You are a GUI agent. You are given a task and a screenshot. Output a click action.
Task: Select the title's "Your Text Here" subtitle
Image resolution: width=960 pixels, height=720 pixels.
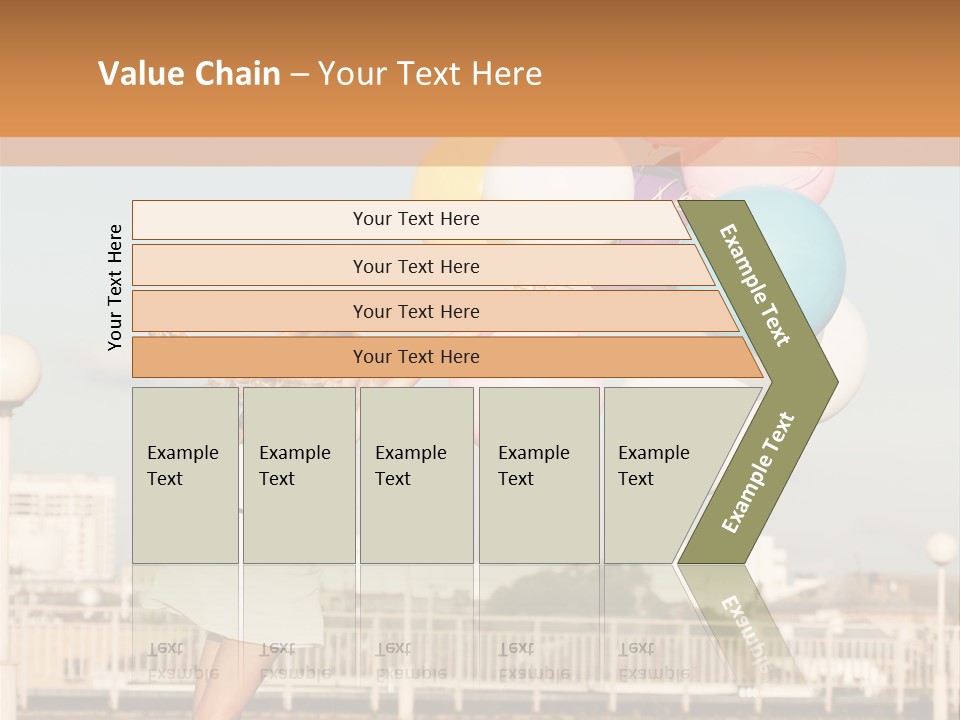tap(430, 73)
